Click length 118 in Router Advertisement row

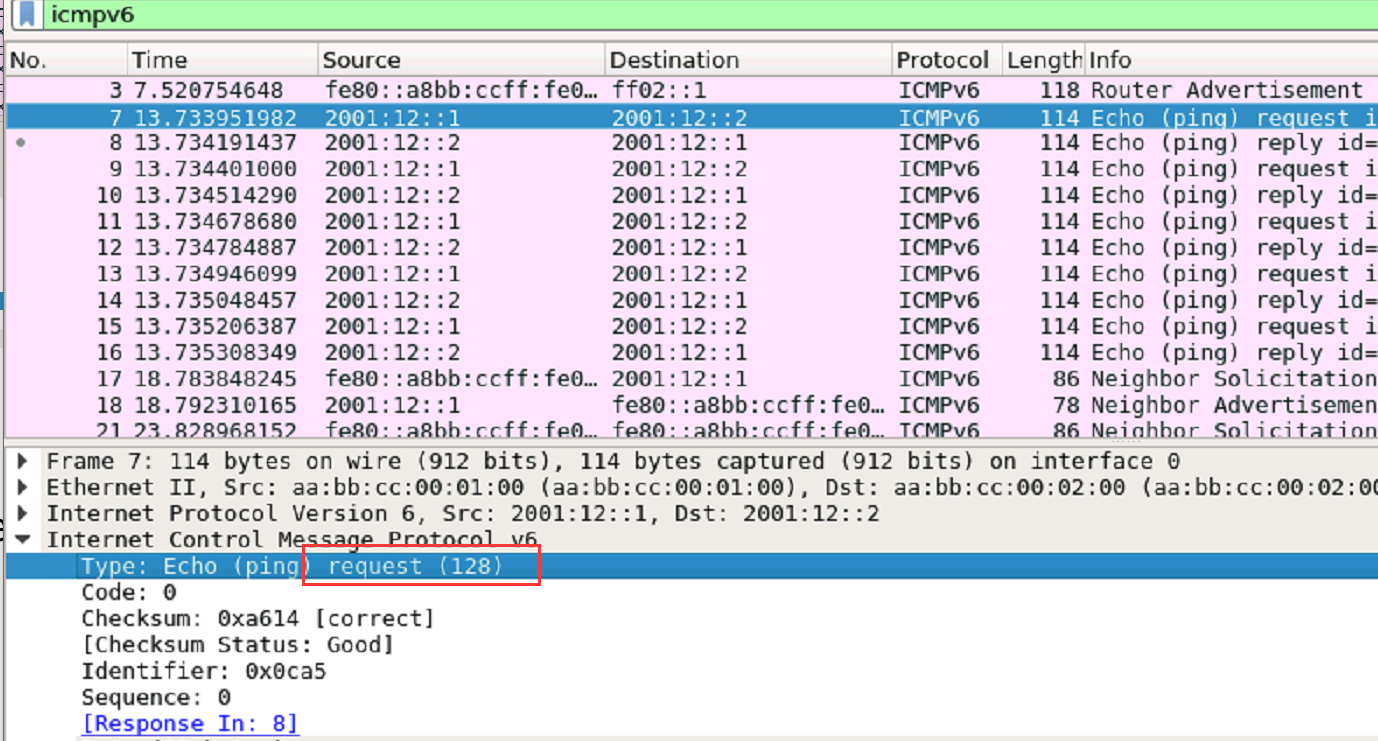point(1059,91)
